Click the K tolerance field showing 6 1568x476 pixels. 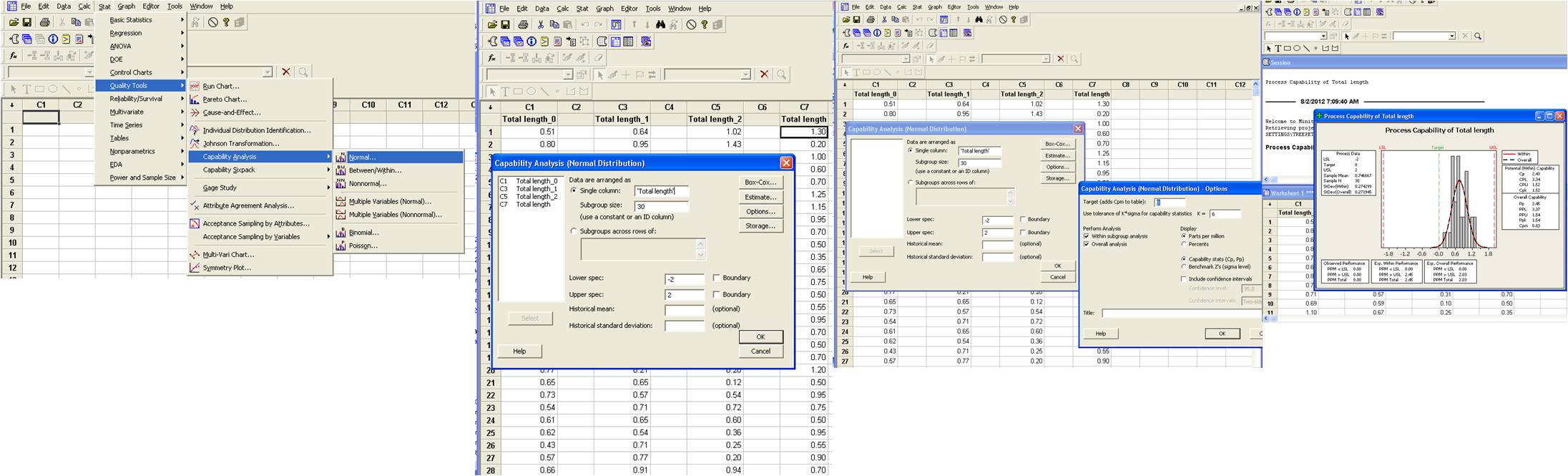coord(1225,214)
